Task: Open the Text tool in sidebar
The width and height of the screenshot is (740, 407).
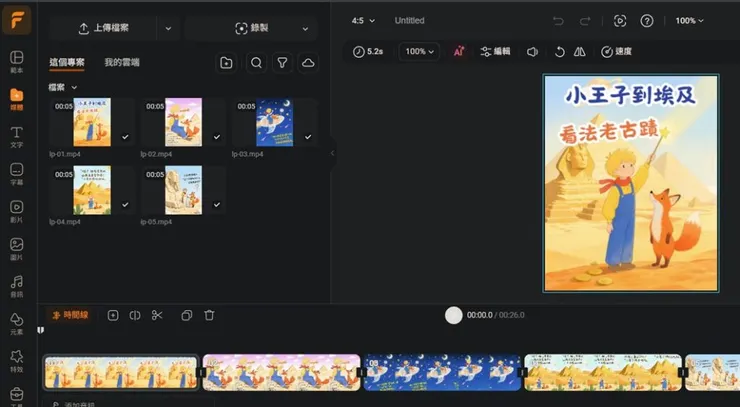Action: pos(17,136)
